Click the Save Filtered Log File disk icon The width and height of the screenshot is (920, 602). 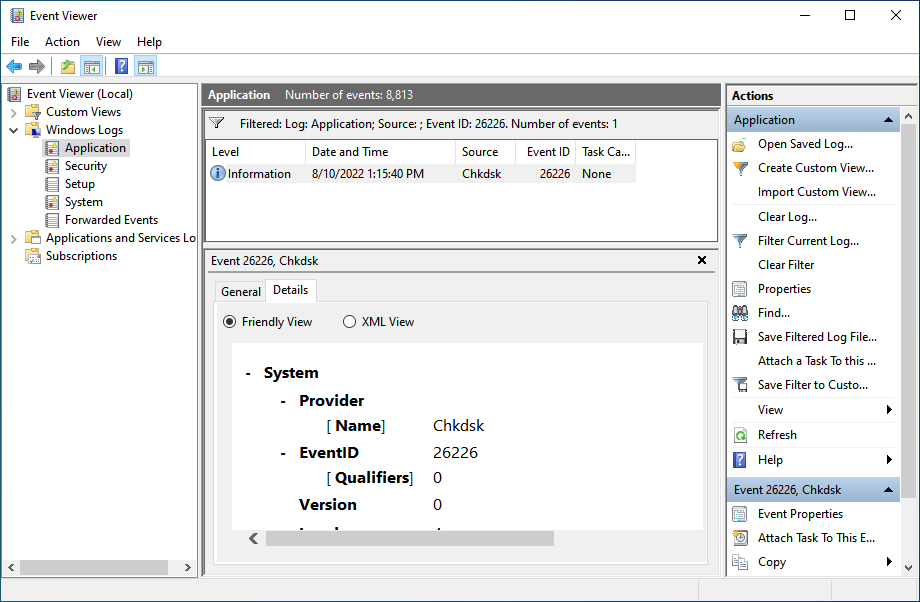pos(740,337)
